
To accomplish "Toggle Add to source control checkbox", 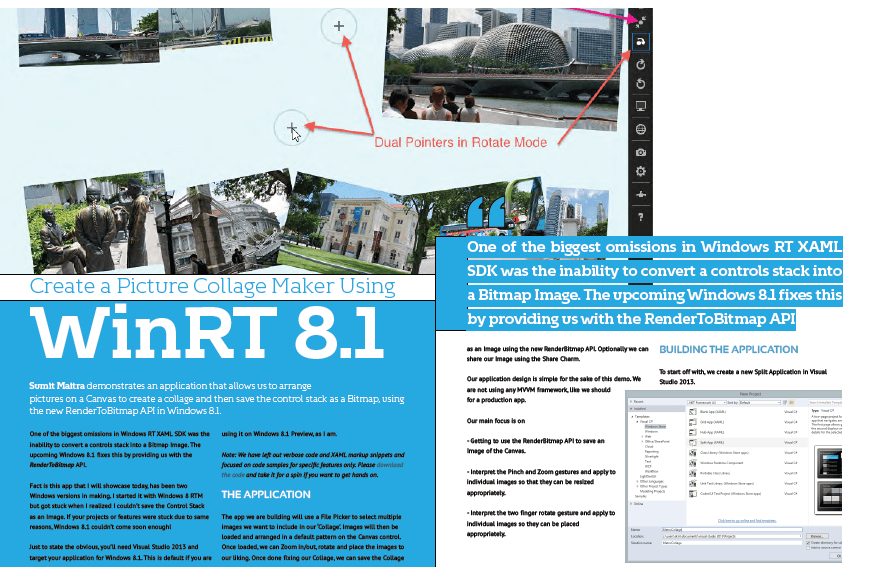I will pos(808,548).
